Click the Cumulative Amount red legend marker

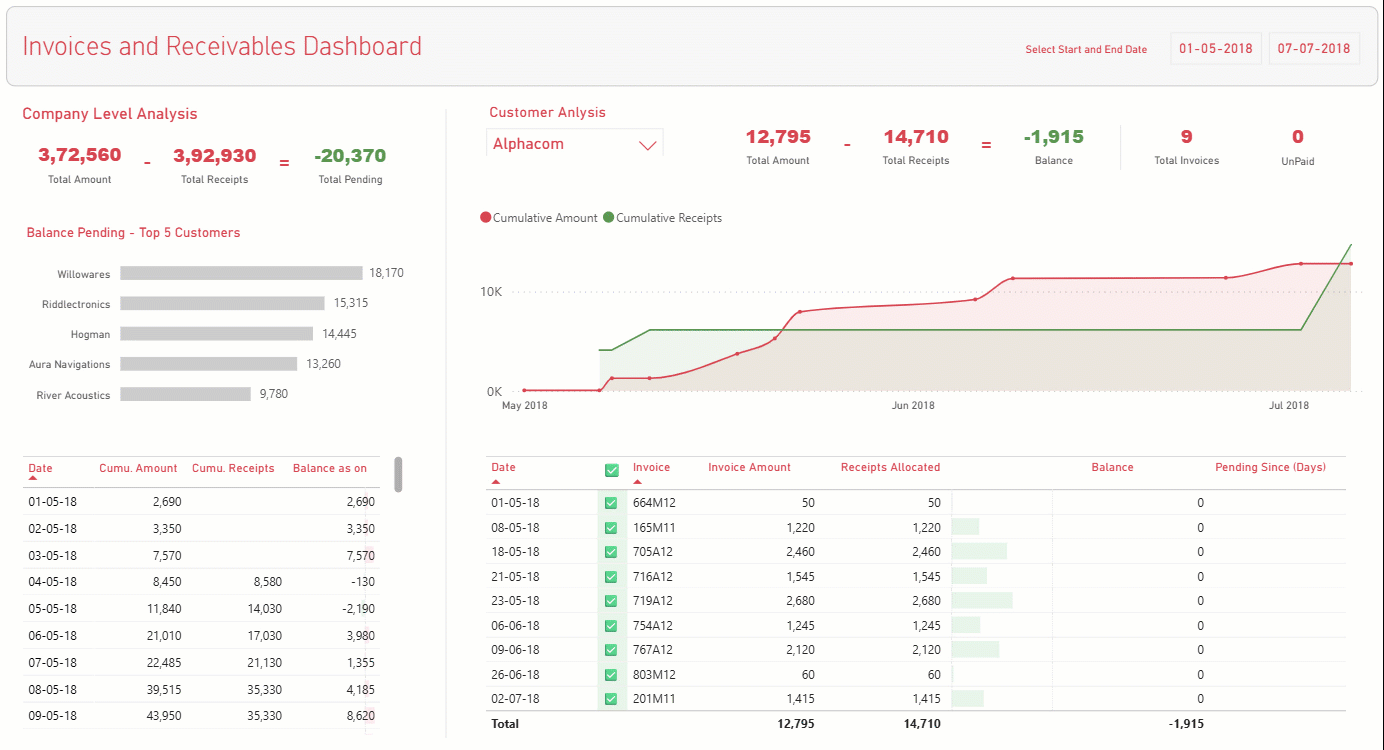(x=486, y=218)
